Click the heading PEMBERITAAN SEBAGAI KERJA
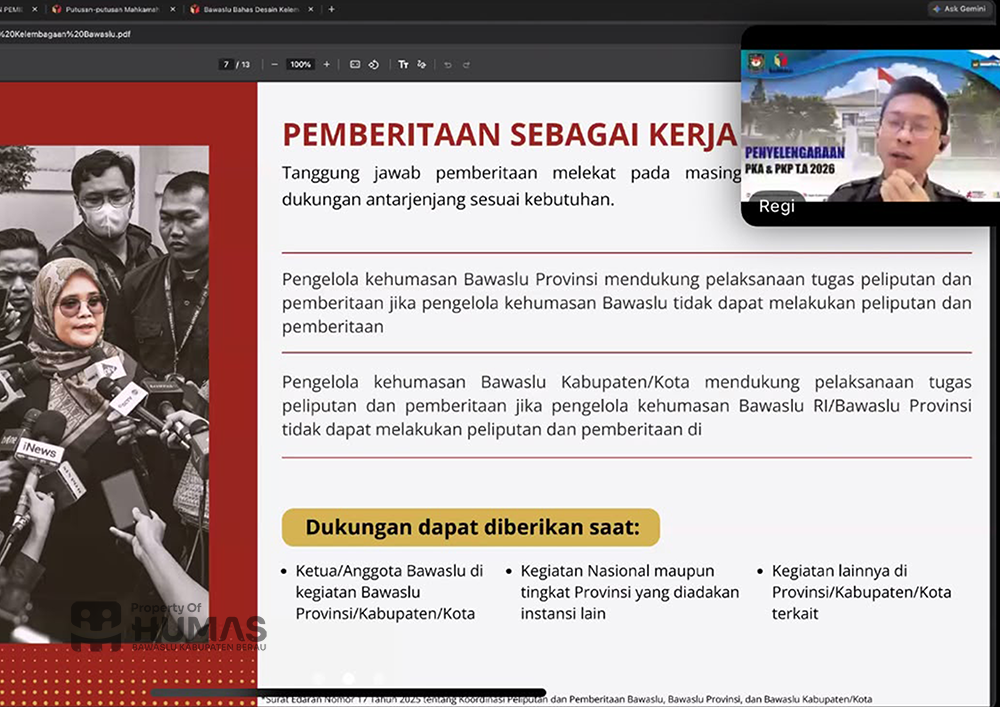The image size is (1000, 707). point(510,135)
